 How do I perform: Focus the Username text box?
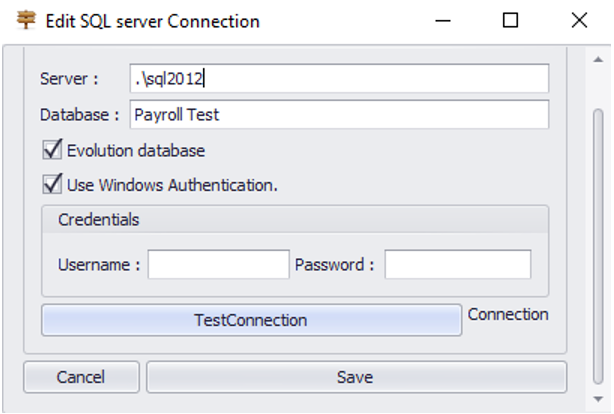tap(218, 265)
